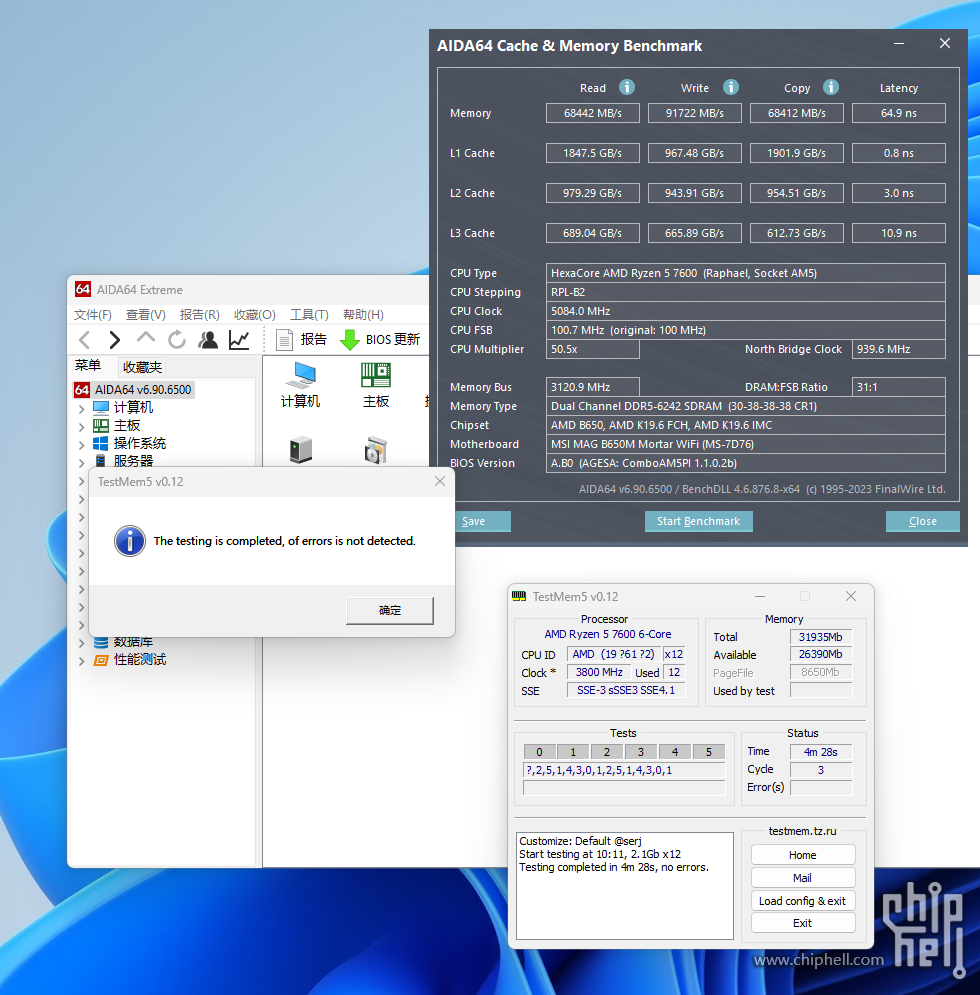Open the user icon in the AIDA64 toolbar
The width and height of the screenshot is (980, 995).
(x=208, y=339)
